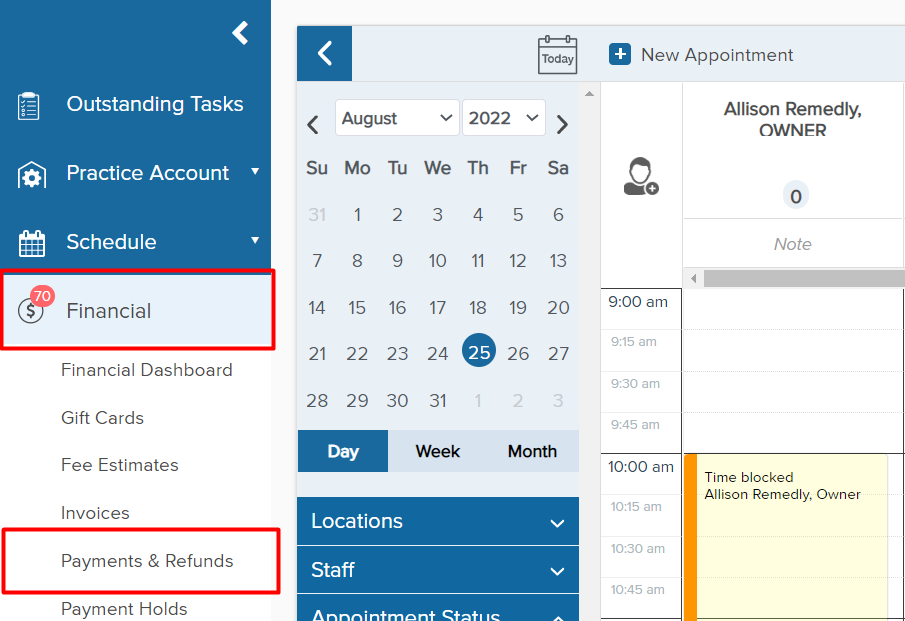Viewport: 905px width, 621px height.
Task: Collapse the sidebar with the white arrow
Action: tap(240, 33)
